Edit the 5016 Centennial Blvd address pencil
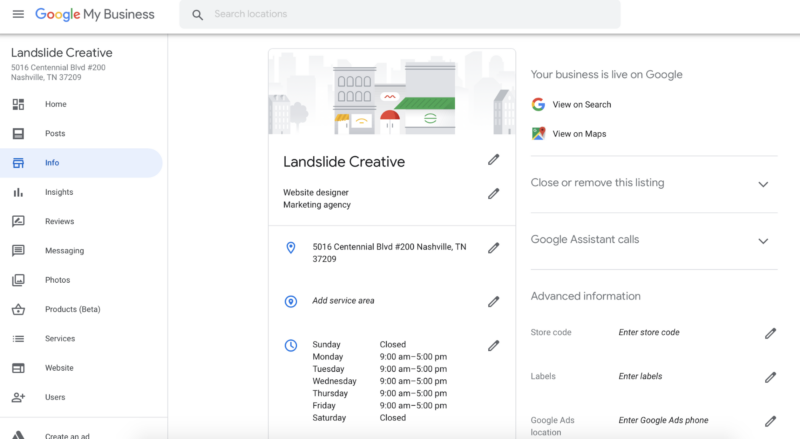 pyautogui.click(x=493, y=248)
